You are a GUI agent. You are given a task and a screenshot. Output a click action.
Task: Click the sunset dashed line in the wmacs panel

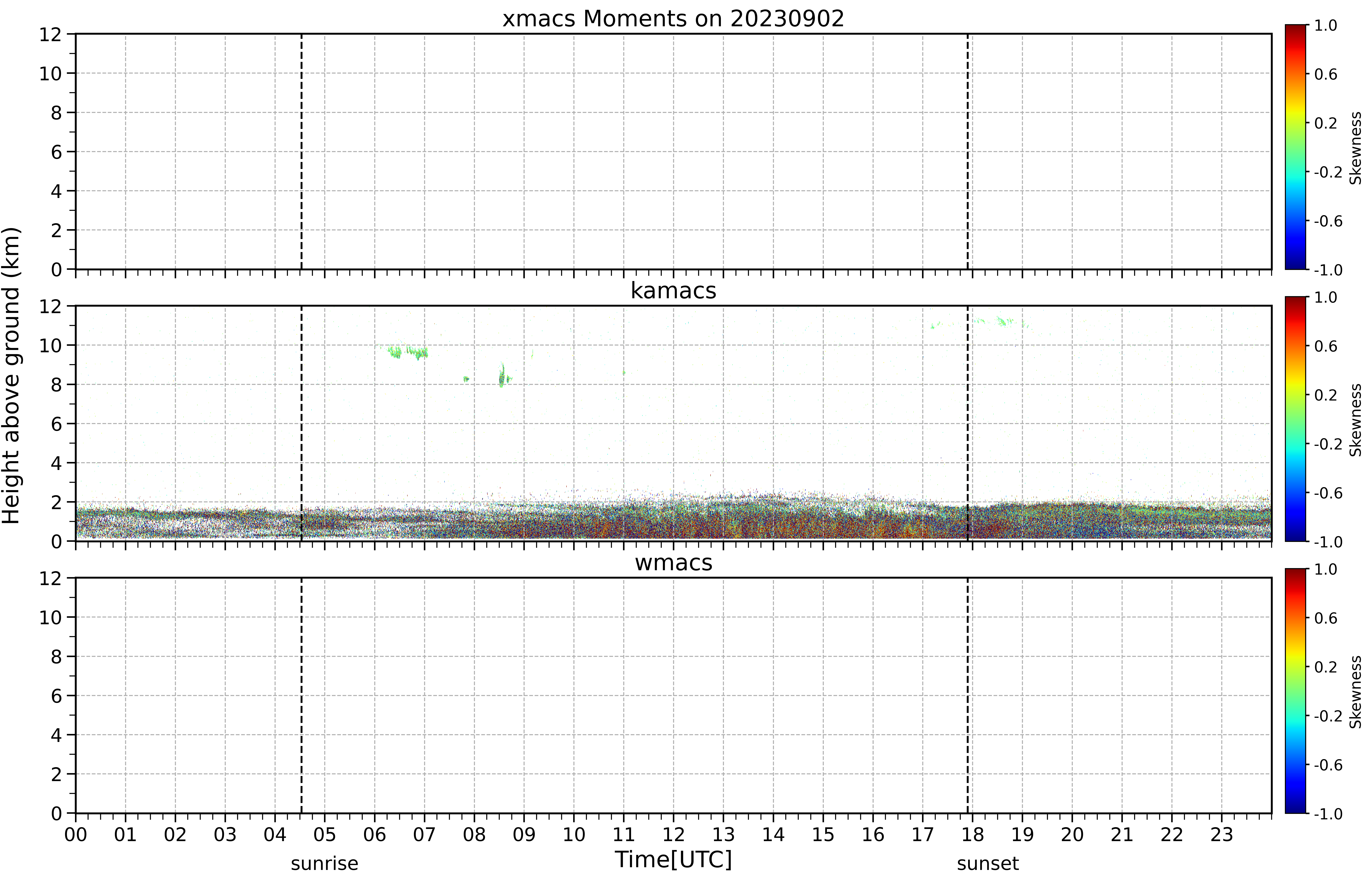(967, 696)
